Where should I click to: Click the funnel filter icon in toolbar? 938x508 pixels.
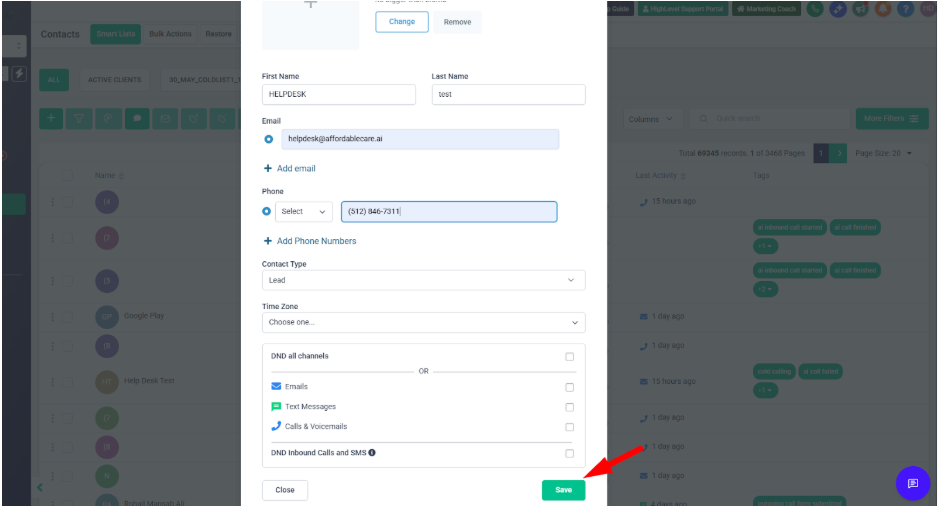pos(80,118)
